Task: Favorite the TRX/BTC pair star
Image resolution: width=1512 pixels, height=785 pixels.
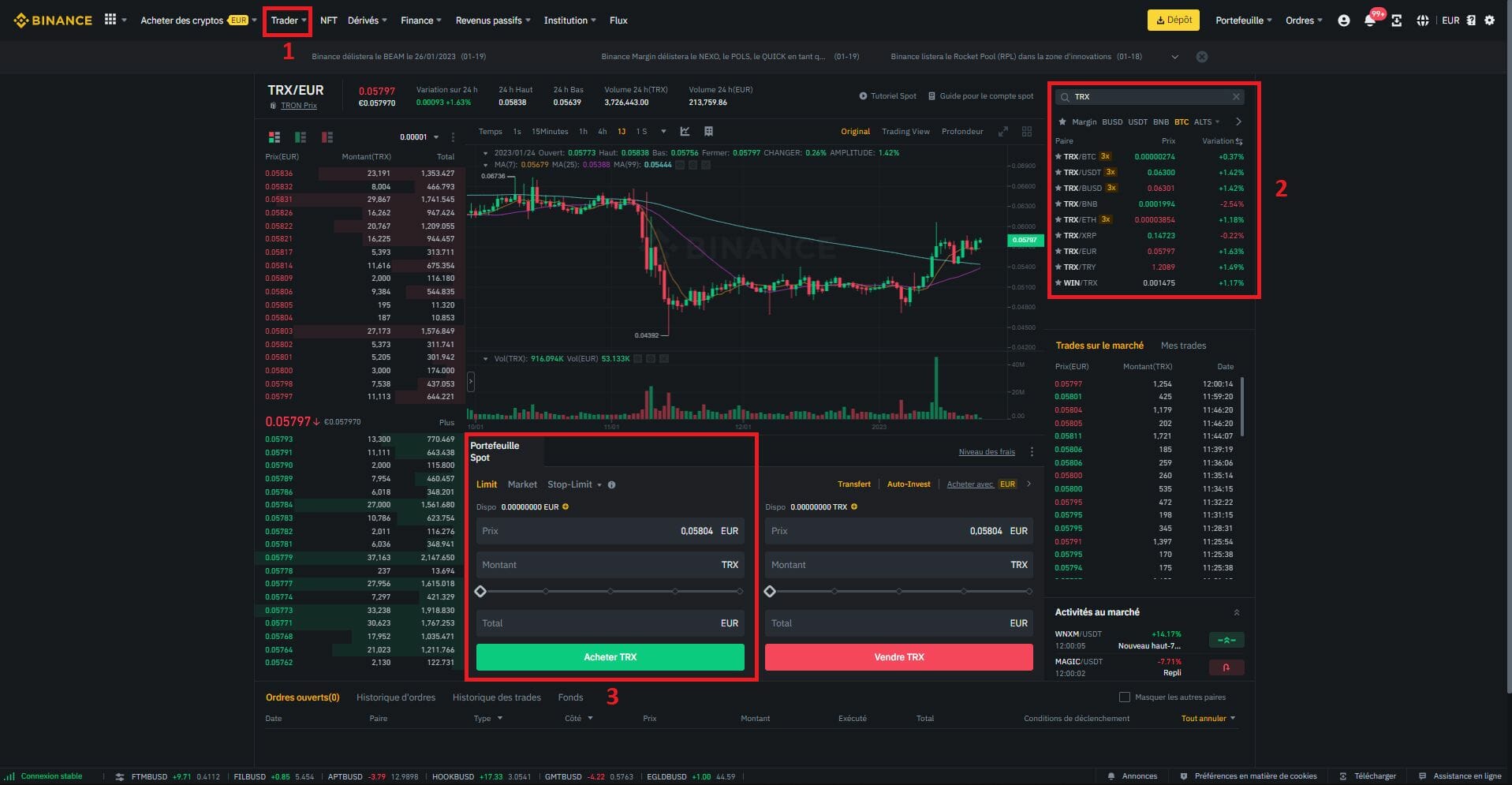Action: pos(1058,156)
